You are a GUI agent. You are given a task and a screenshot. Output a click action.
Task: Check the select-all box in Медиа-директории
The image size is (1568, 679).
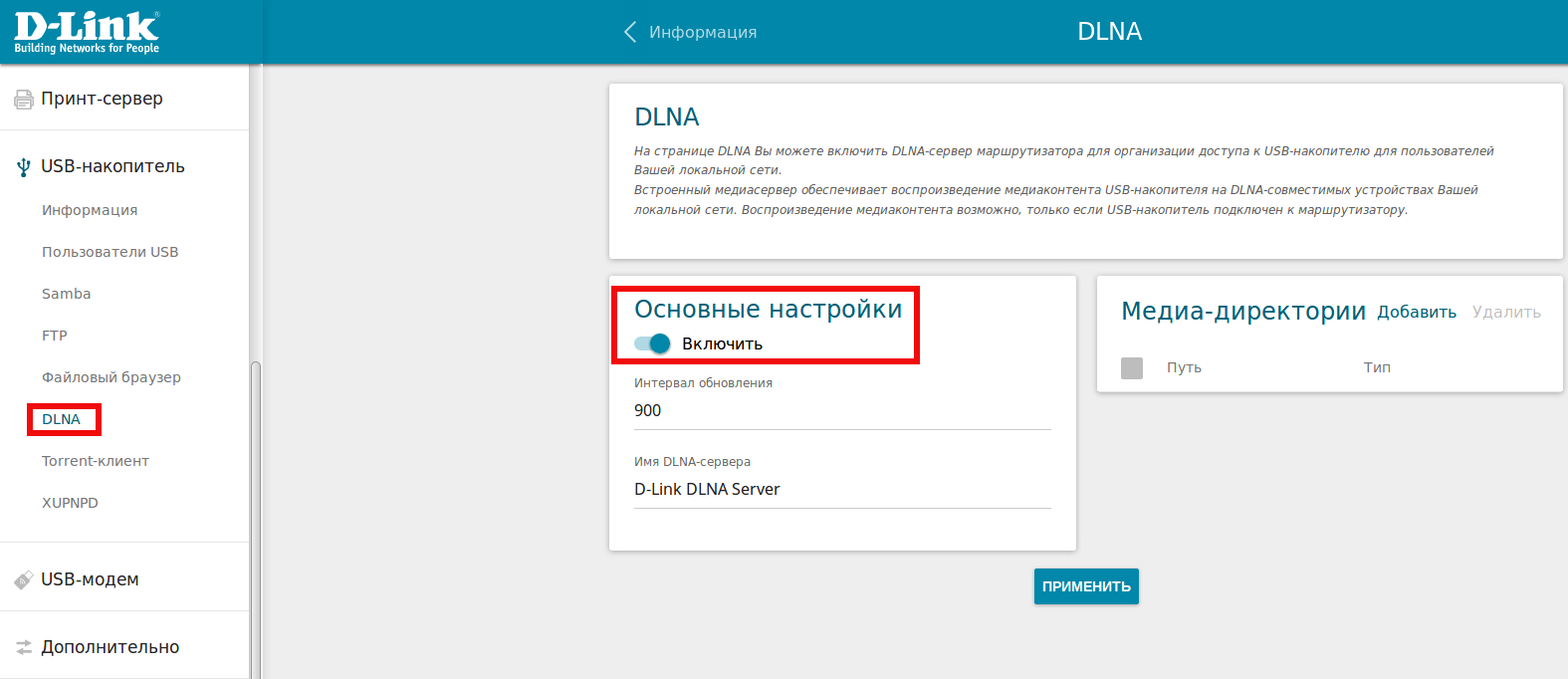1132,367
